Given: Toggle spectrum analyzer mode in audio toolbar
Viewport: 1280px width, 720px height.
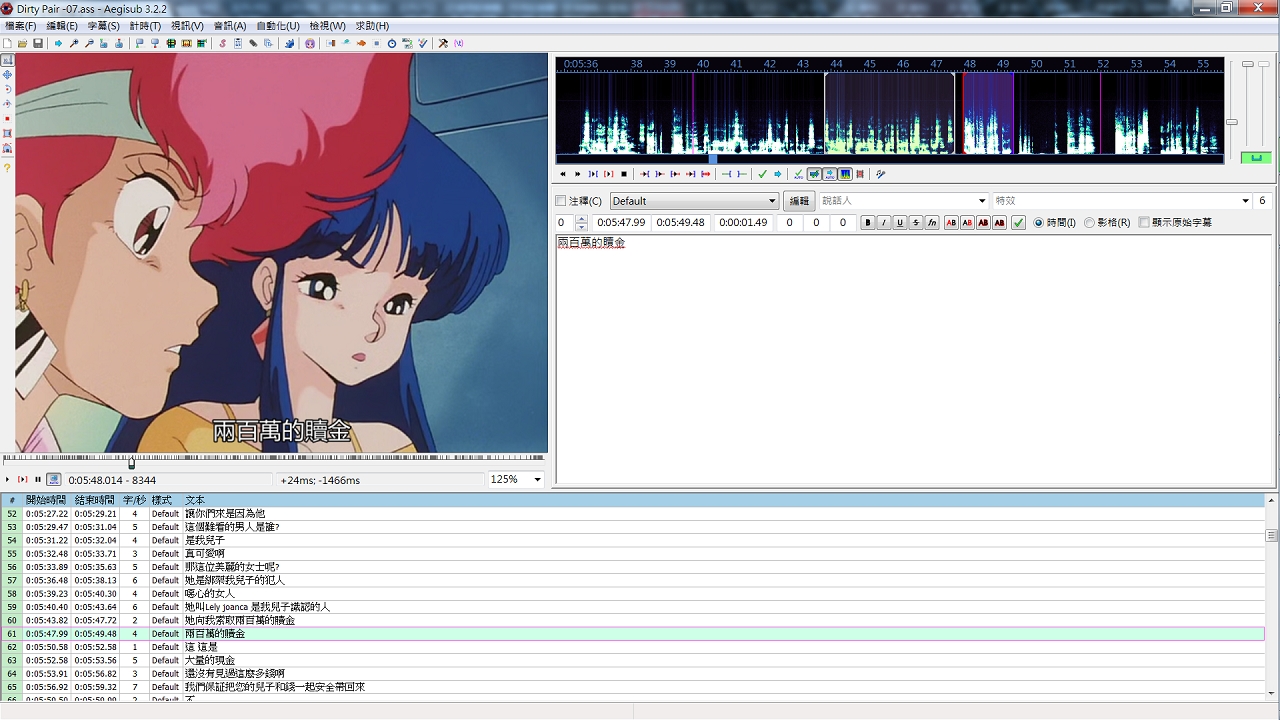Looking at the screenshot, I should tap(844, 174).
